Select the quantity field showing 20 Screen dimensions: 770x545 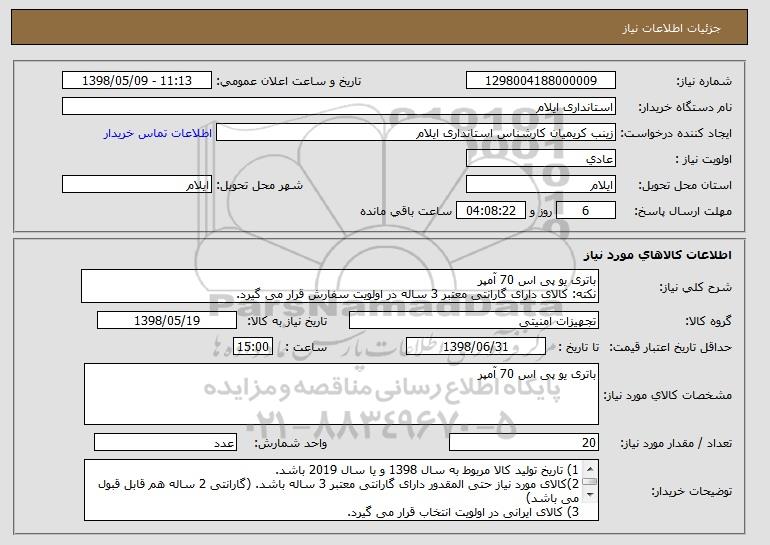coord(524,442)
